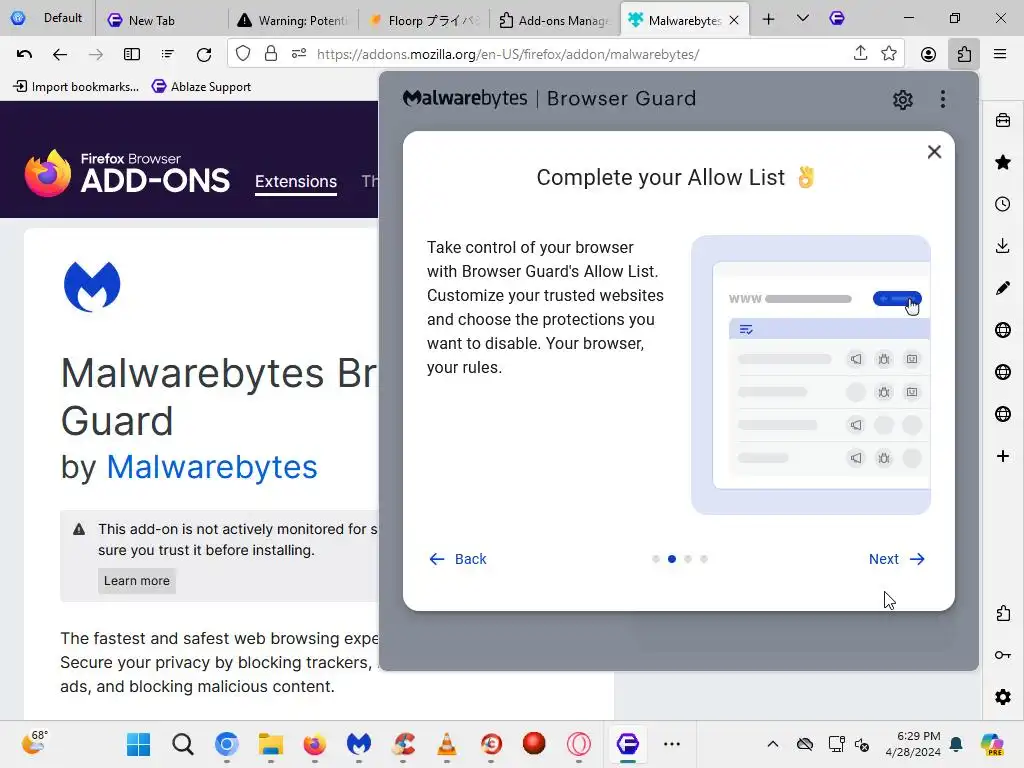Go Back to previous onboarding step

(458, 559)
